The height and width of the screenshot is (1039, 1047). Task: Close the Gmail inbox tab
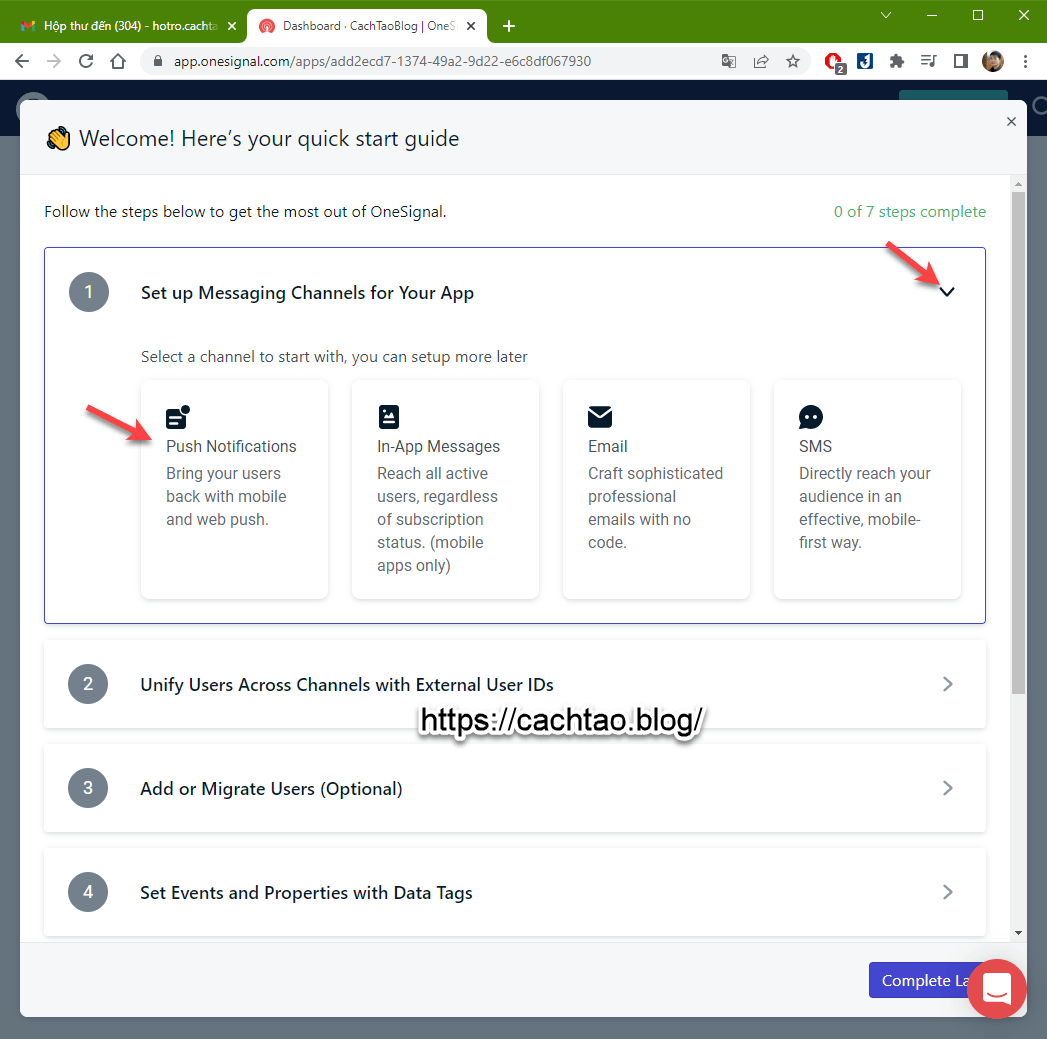tap(232, 26)
